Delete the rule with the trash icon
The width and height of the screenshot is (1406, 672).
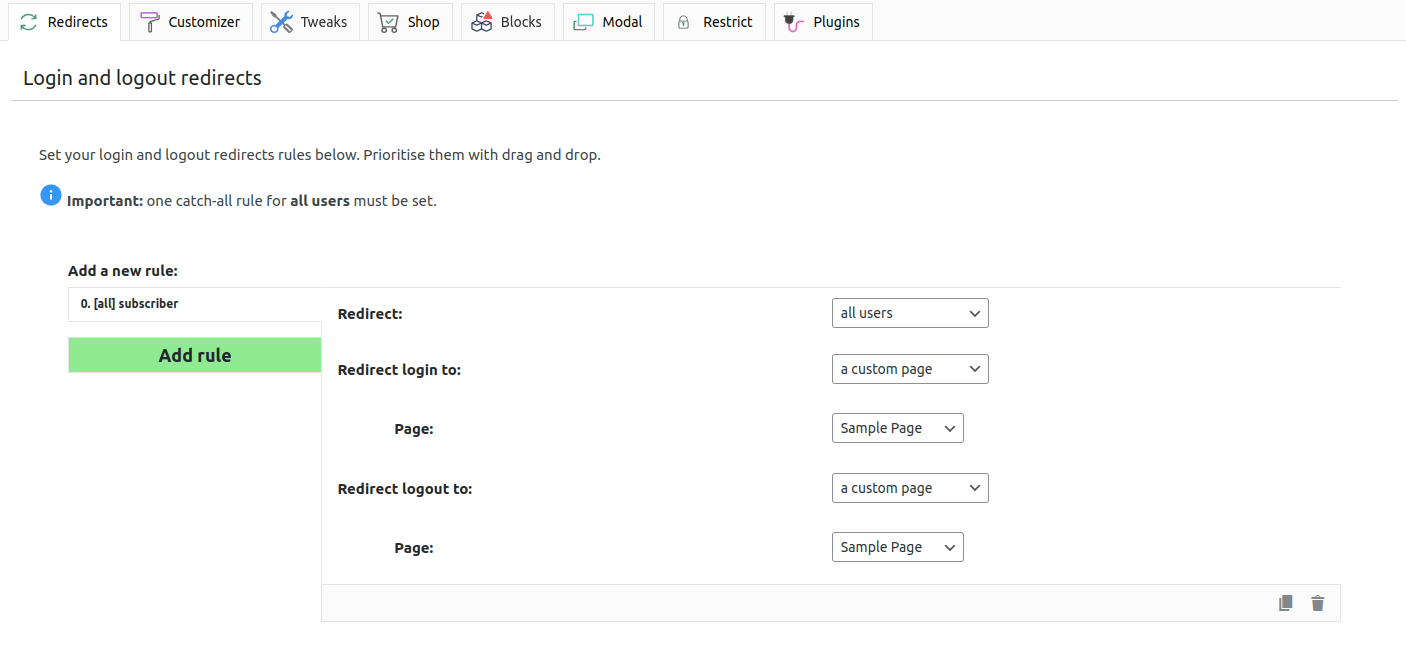pos(1318,603)
